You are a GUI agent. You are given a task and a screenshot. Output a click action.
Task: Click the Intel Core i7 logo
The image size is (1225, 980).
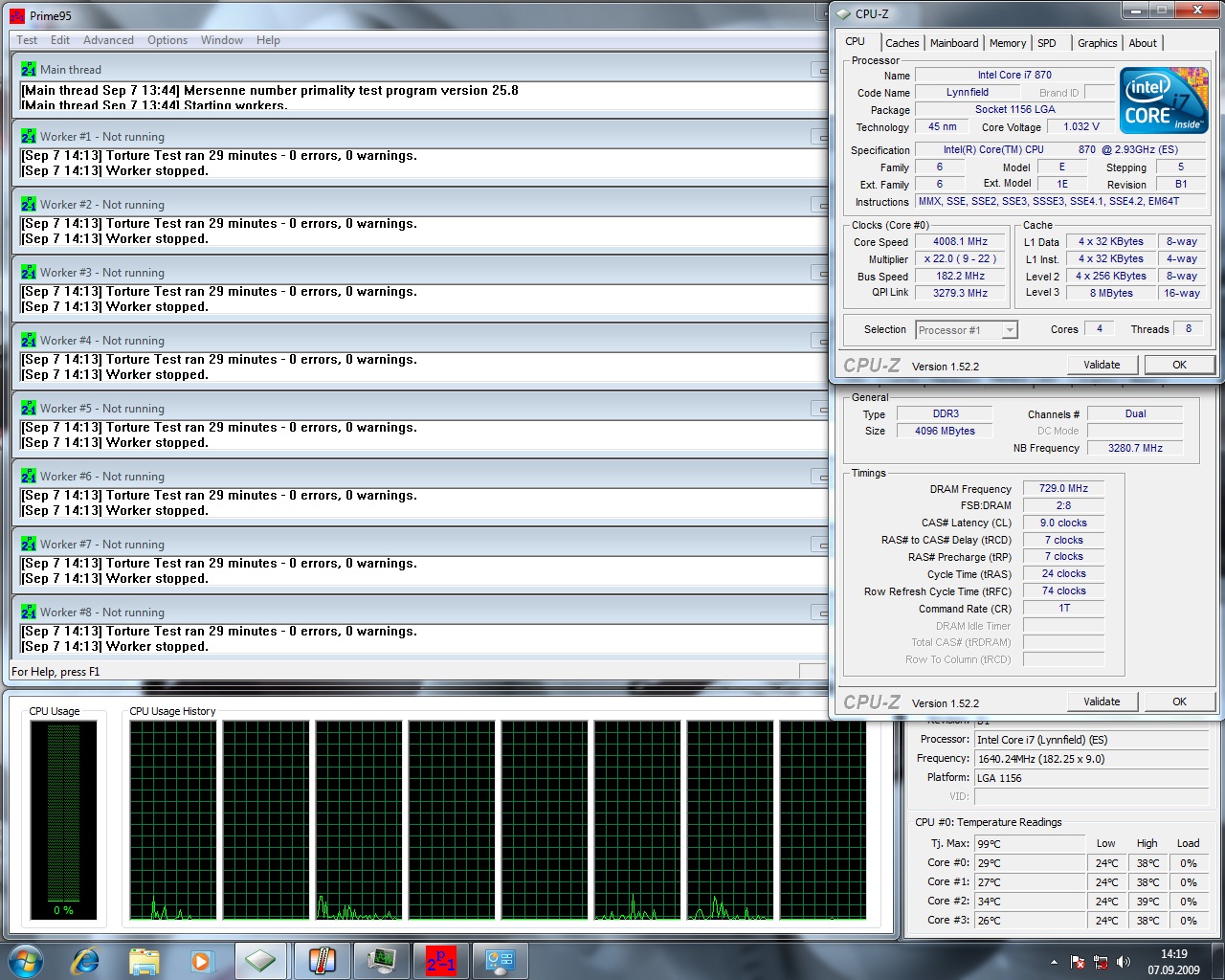pyautogui.click(x=1164, y=100)
